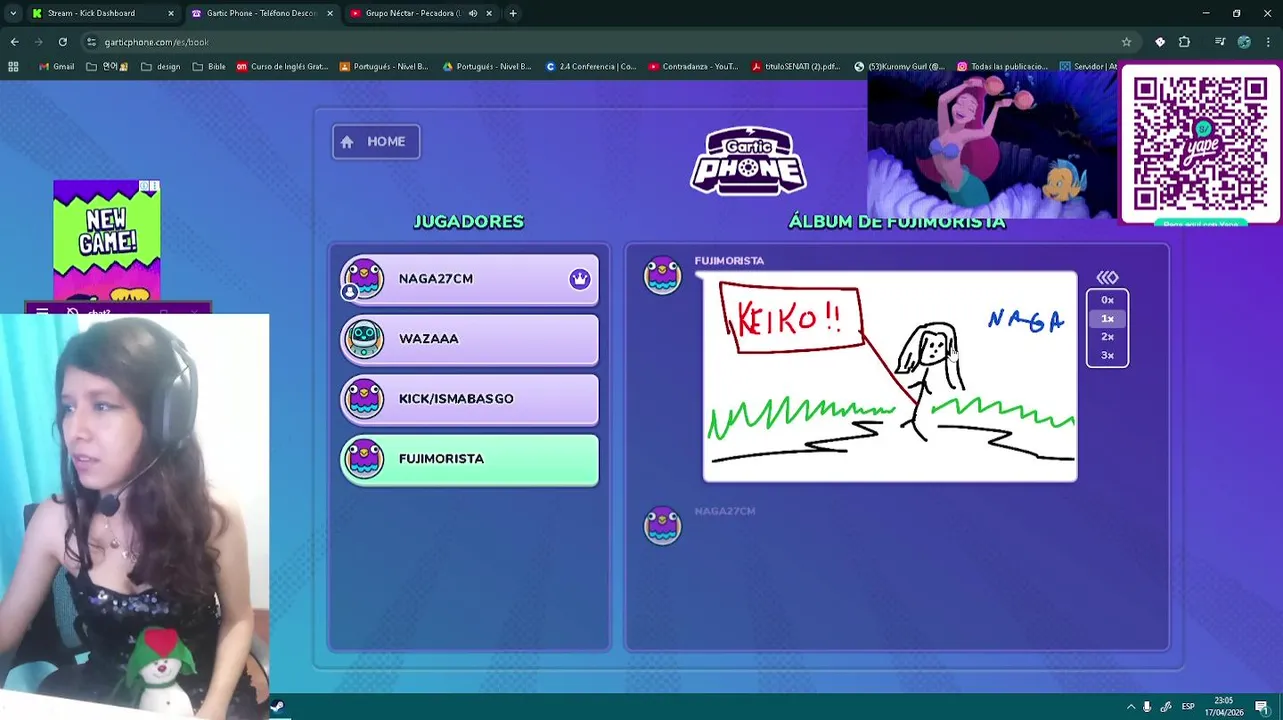Click the Yape QR code overlay
1283x720 pixels.
coord(1201,145)
